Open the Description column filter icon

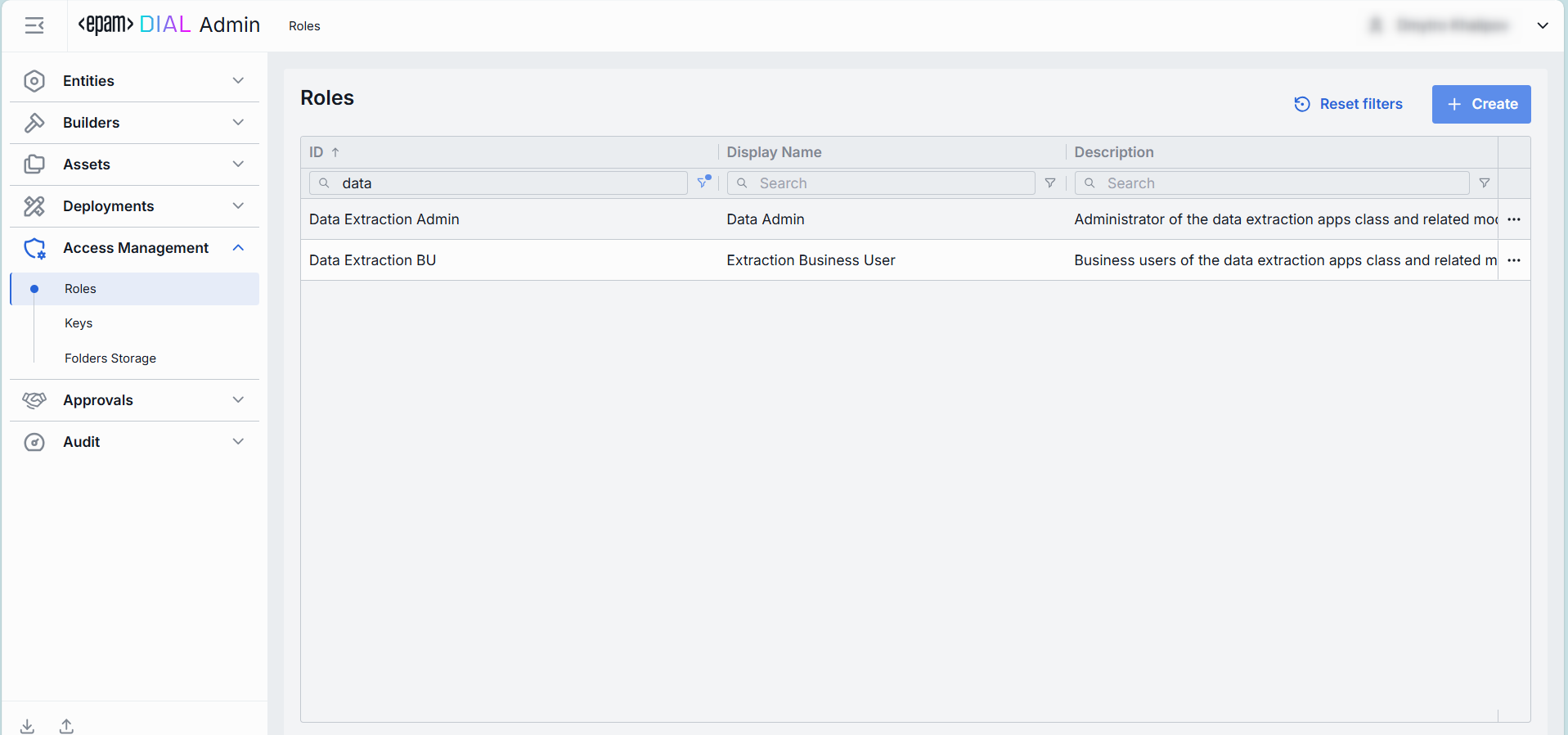click(1484, 183)
